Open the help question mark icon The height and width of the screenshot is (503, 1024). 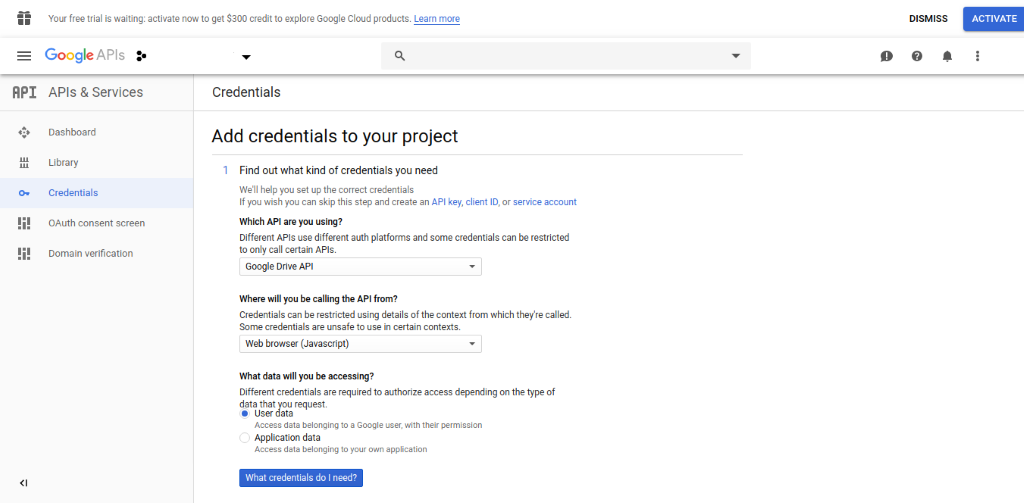pos(917,56)
